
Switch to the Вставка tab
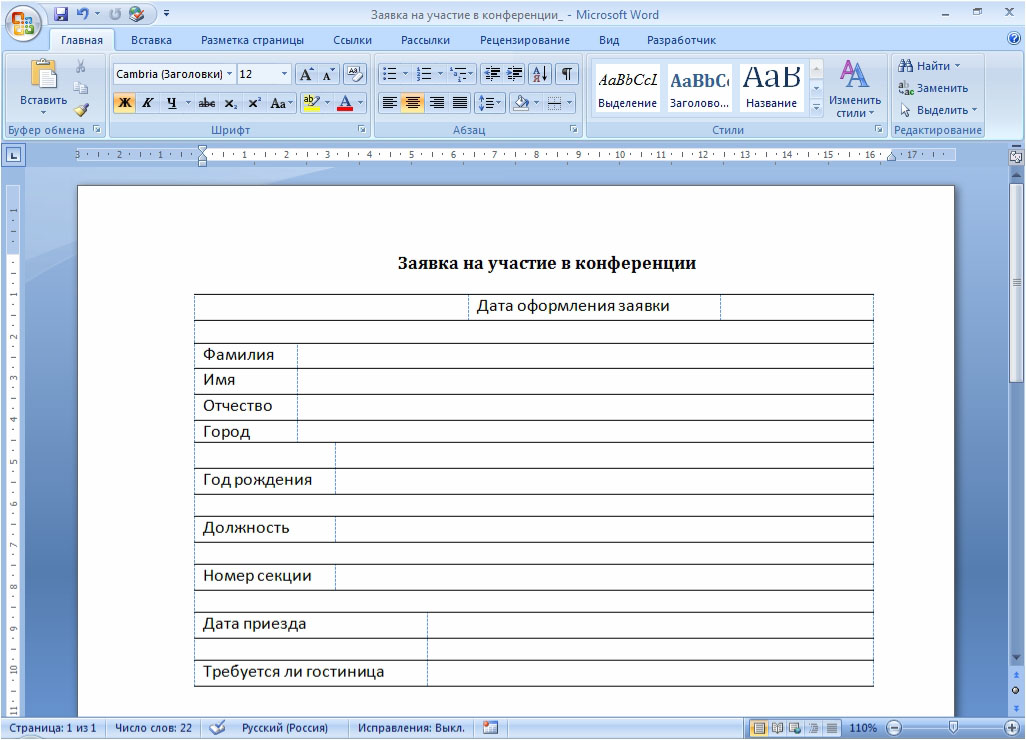151,40
